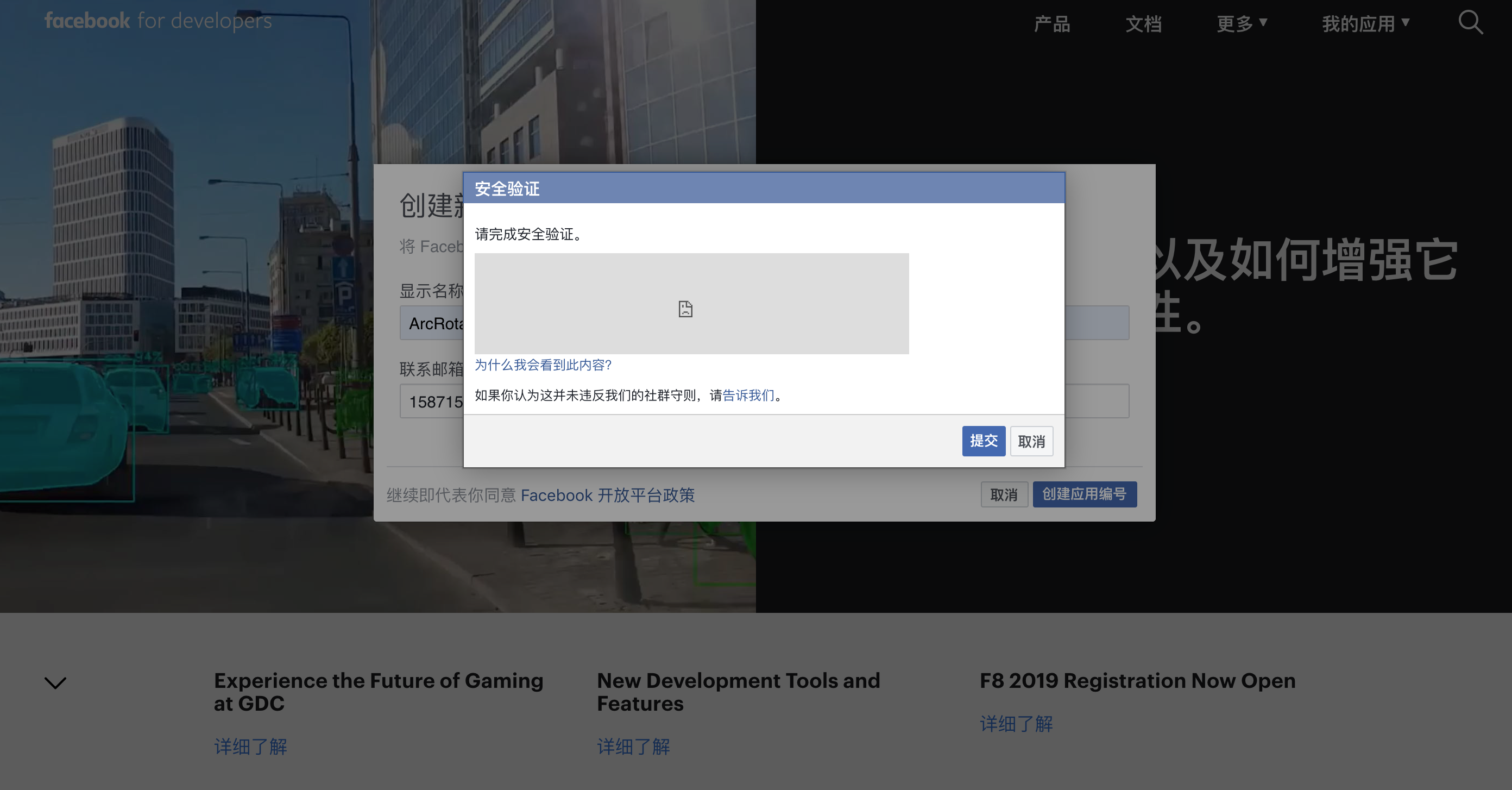1512x790 pixels.
Task: Click the 联系邮箱 input field
Action: 433,402
